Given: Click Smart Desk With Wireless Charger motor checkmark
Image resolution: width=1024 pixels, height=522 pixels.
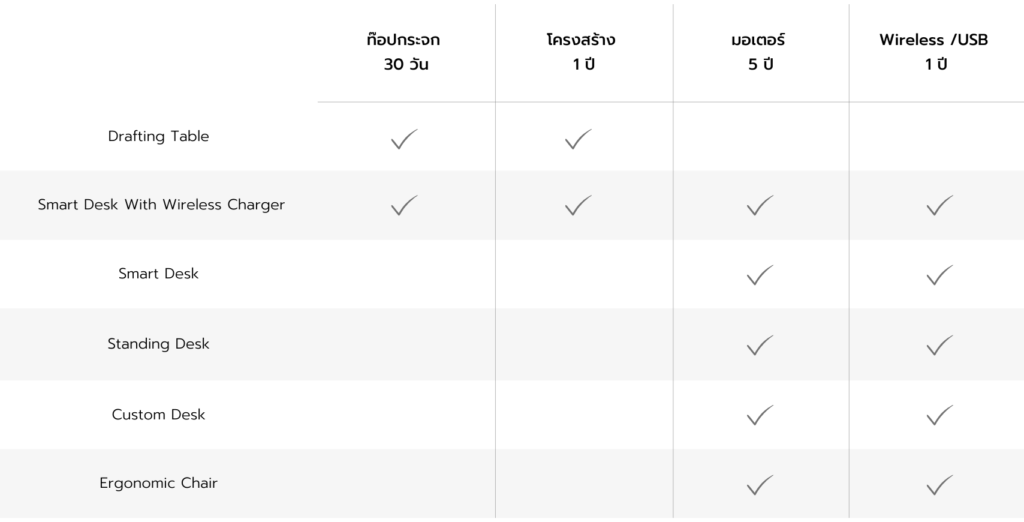Looking at the screenshot, I should 760,206.
